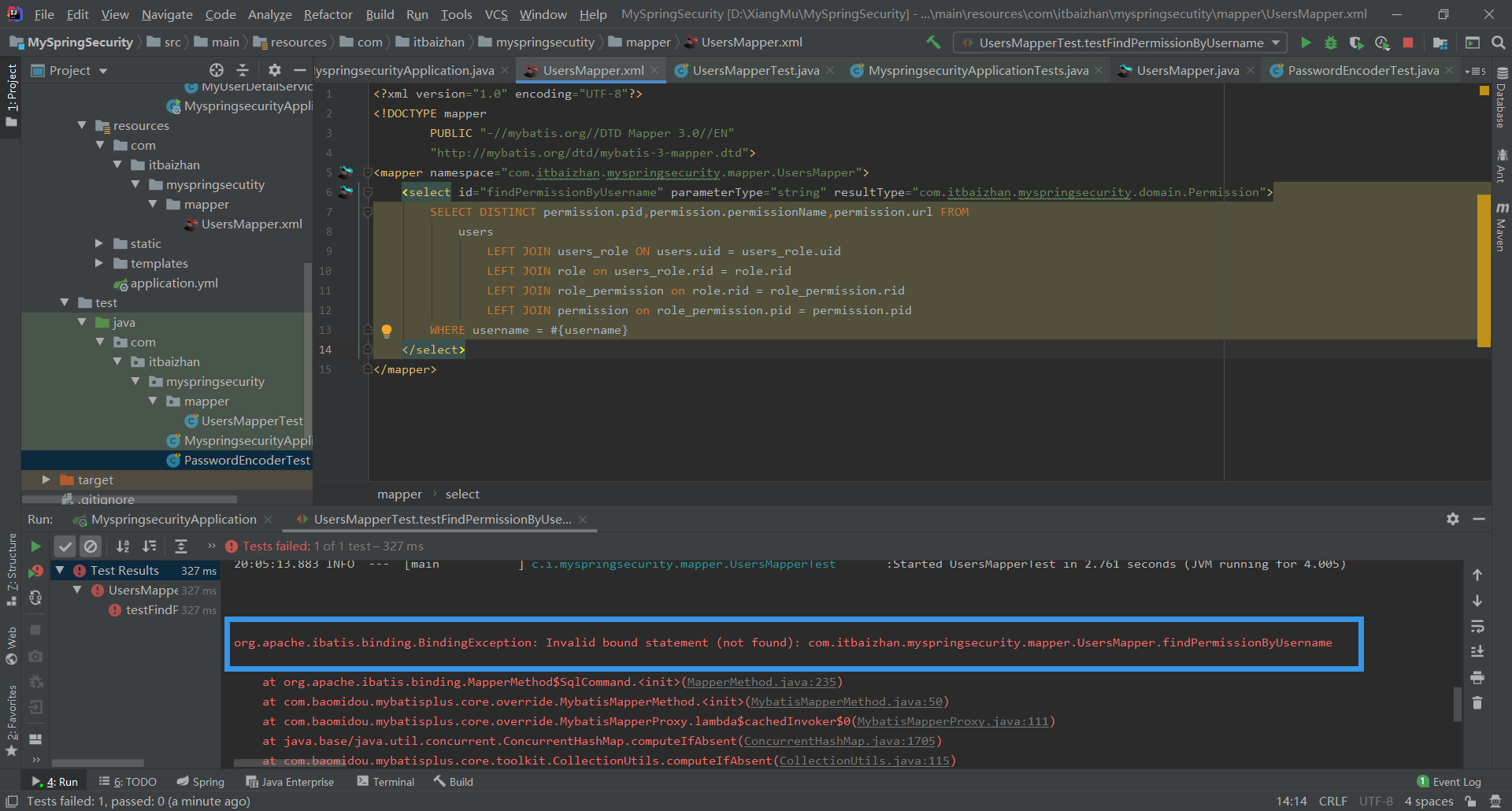The height and width of the screenshot is (811, 1512).
Task: Run with Coverage using the shield icon
Action: pyautogui.click(x=1356, y=43)
